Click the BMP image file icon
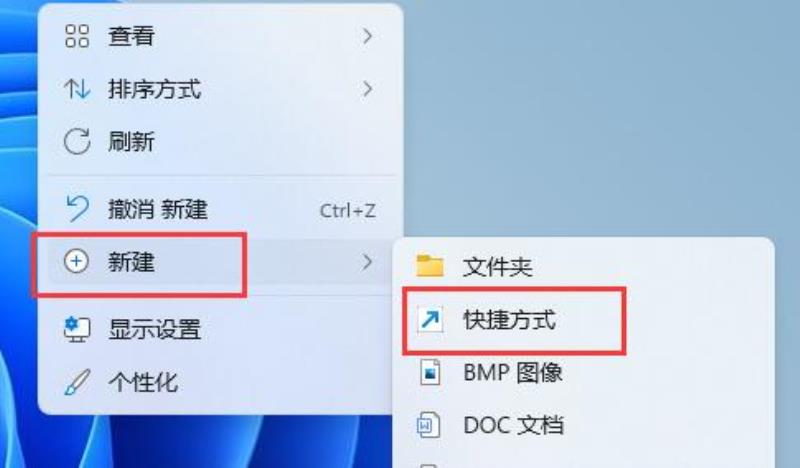 point(430,372)
